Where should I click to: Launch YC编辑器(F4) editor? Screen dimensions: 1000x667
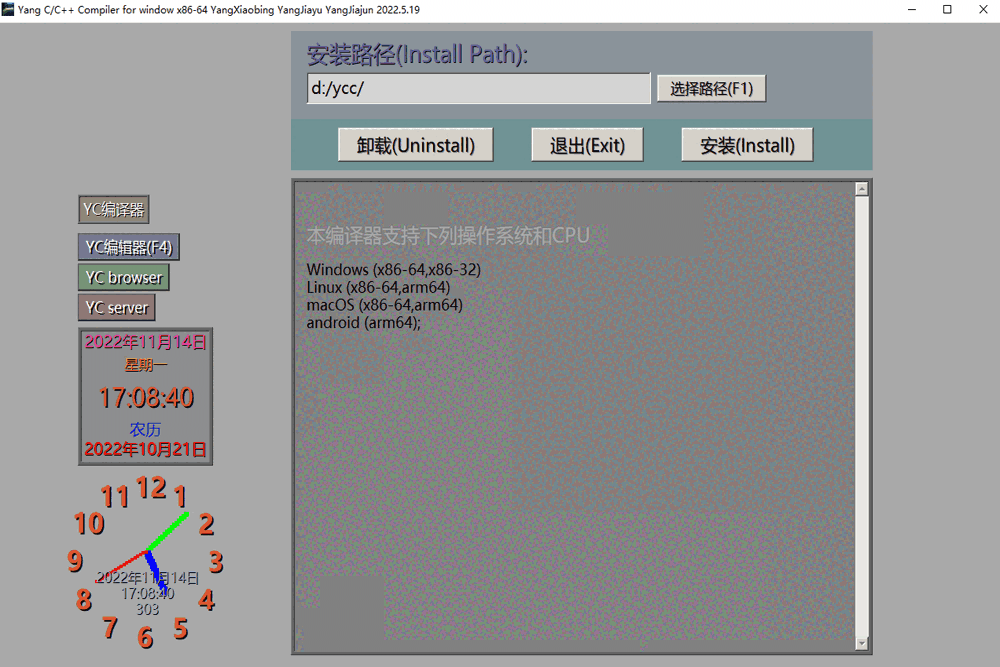point(129,247)
